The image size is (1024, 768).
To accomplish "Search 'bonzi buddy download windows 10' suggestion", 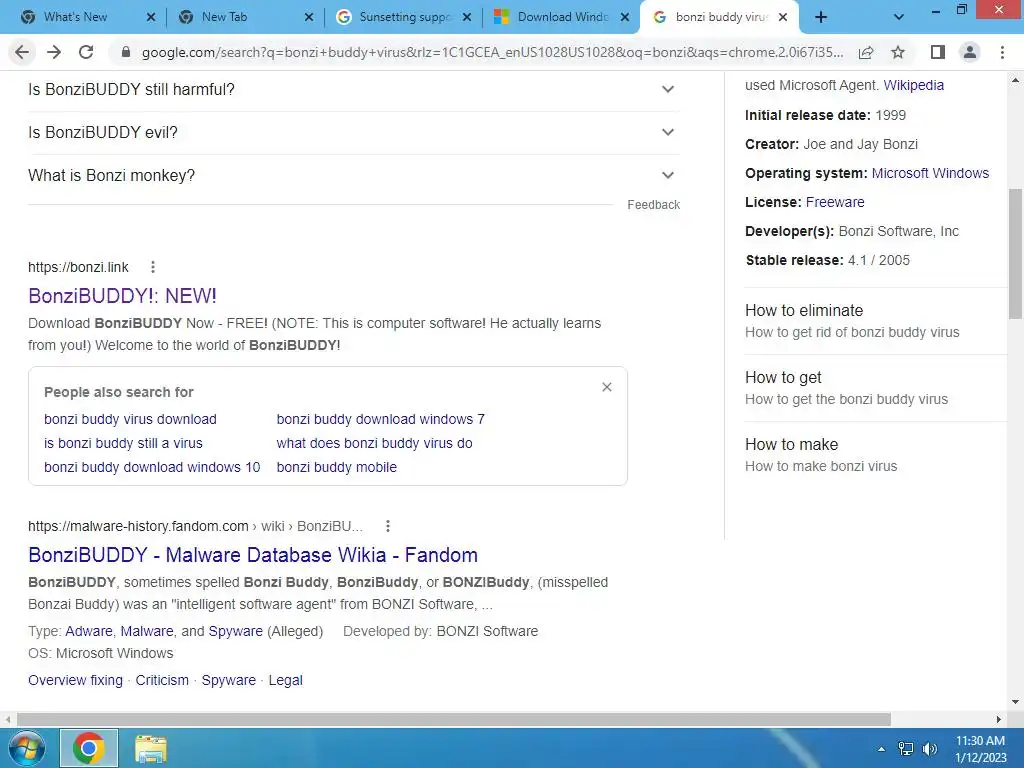I will coord(152,468).
